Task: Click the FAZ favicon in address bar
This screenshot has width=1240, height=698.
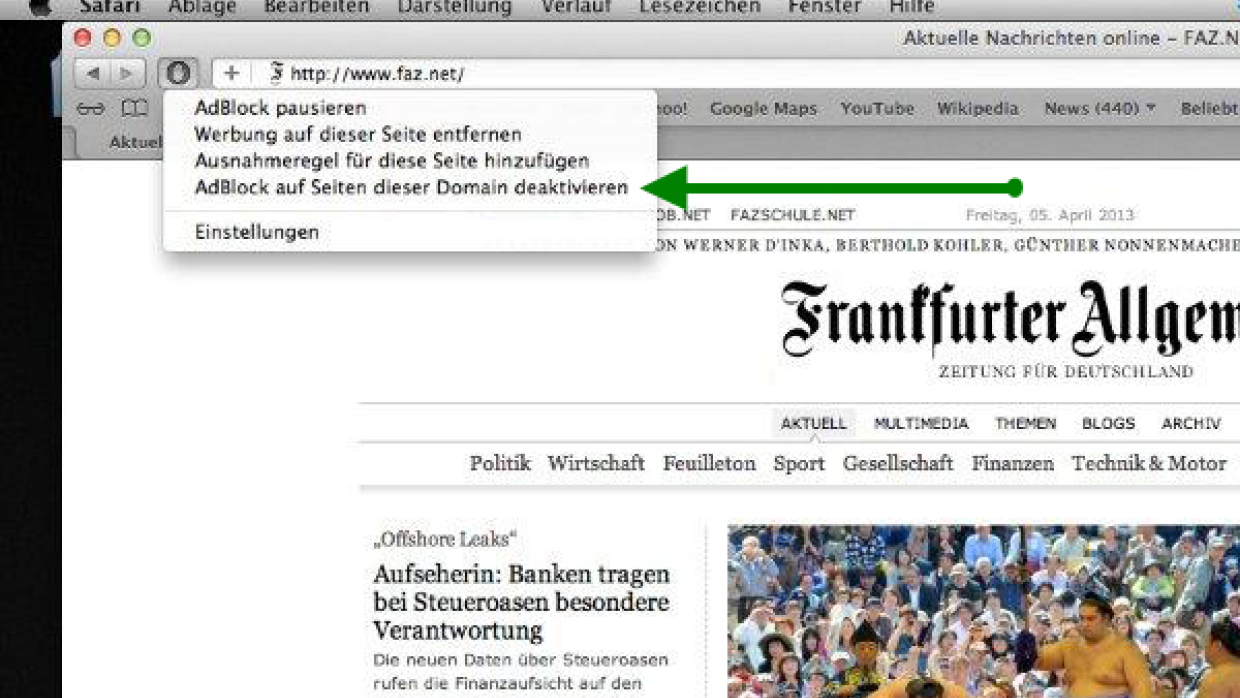Action: coord(278,73)
